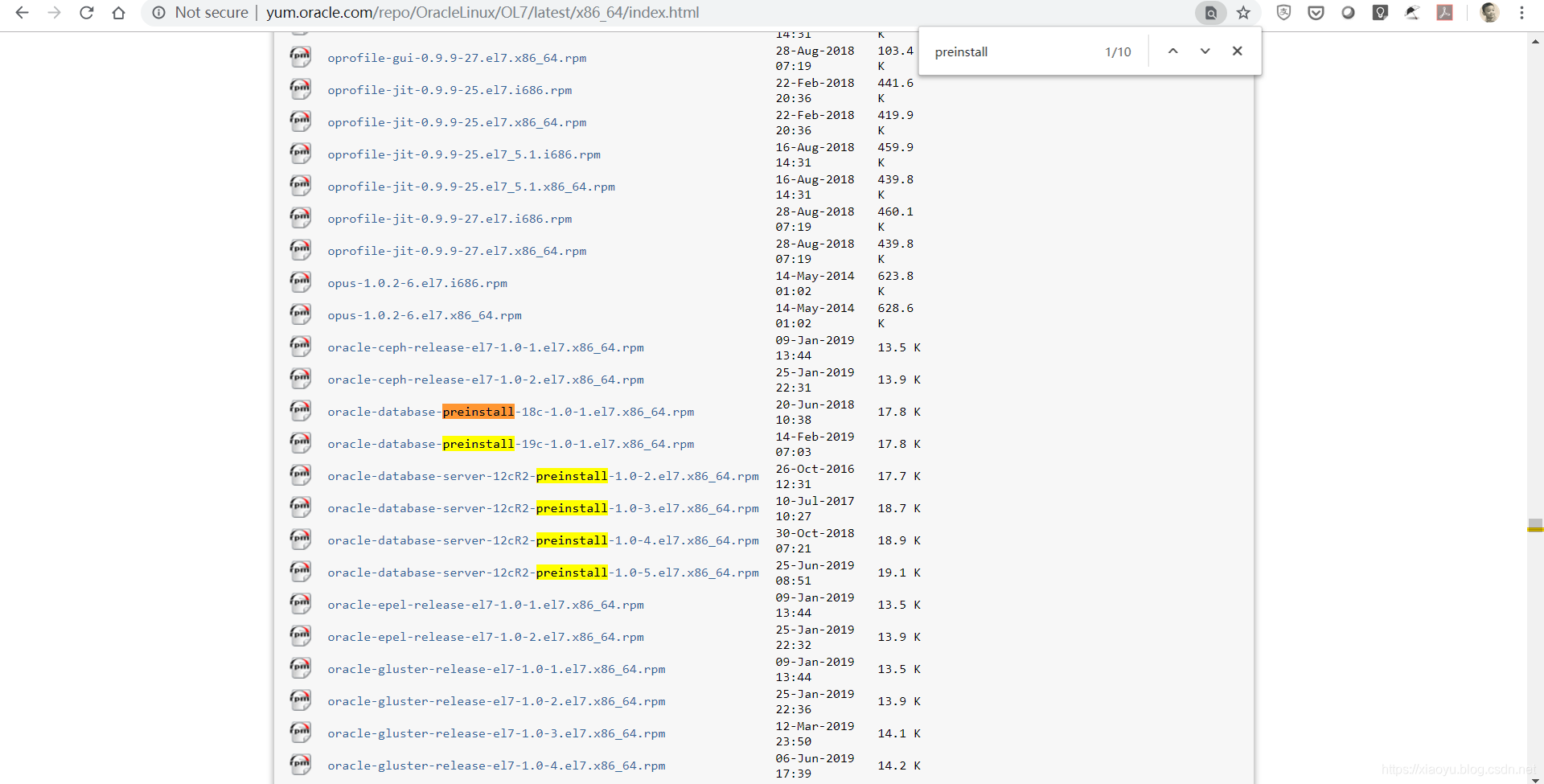Open oprofile-jit-0.9.9-25.el7.x86_64.rpm link
This screenshot has width=1544, height=784.
point(457,122)
